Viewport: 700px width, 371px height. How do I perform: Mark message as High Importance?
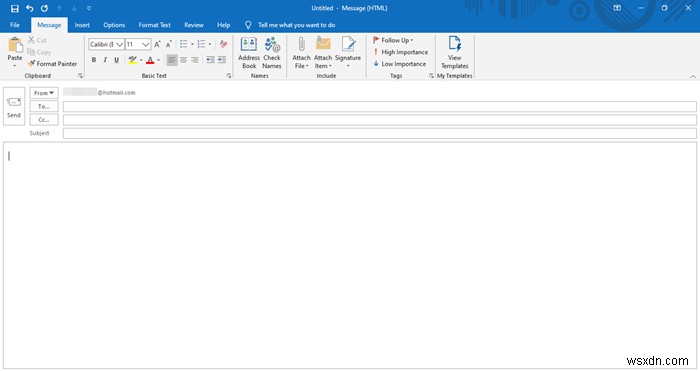[x=400, y=52]
